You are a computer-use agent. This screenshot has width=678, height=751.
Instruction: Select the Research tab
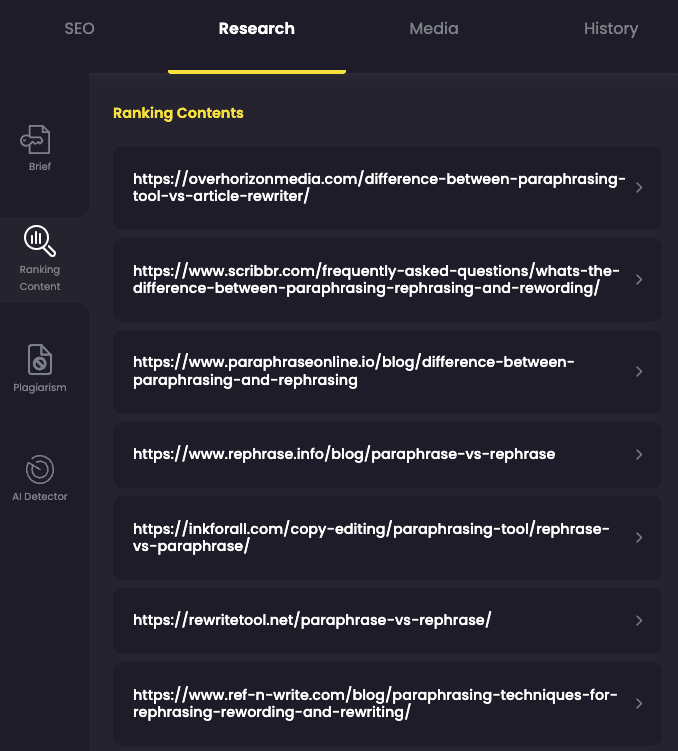click(257, 29)
